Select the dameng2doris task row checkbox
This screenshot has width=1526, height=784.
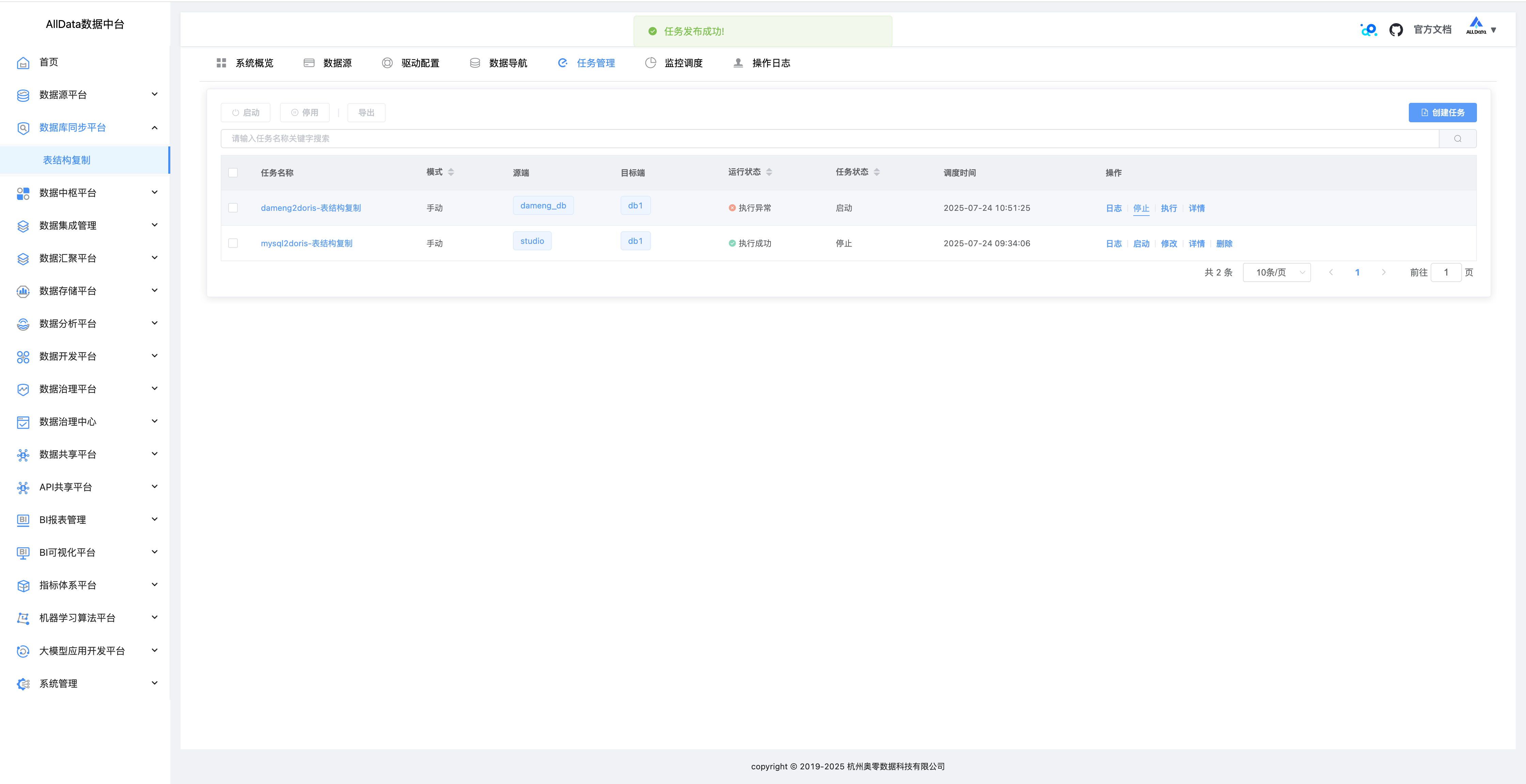[x=233, y=208]
